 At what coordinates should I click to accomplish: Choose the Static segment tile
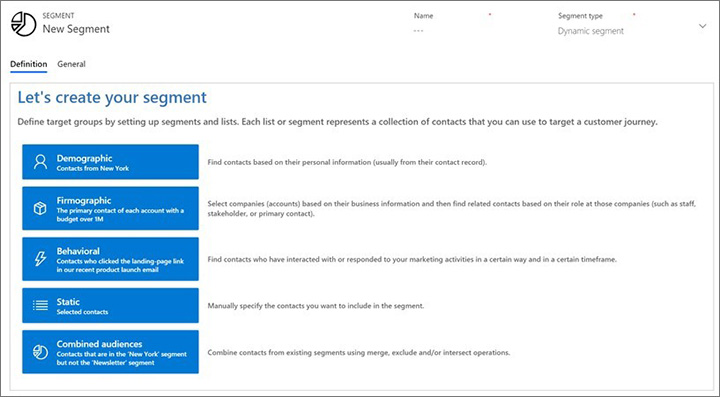(x=110, y=306)
